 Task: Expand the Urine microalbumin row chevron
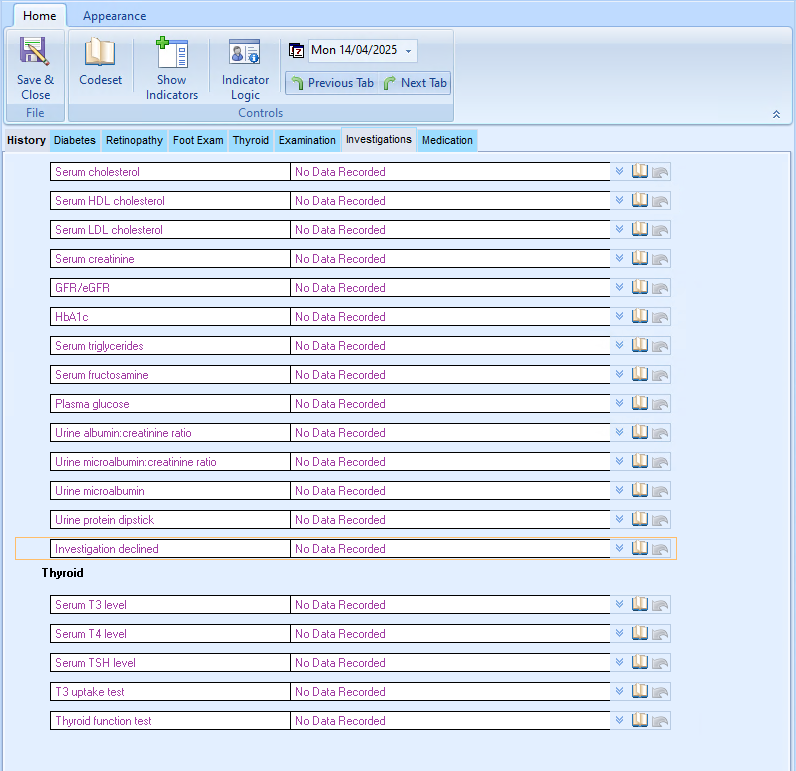[x=619, y=490]
